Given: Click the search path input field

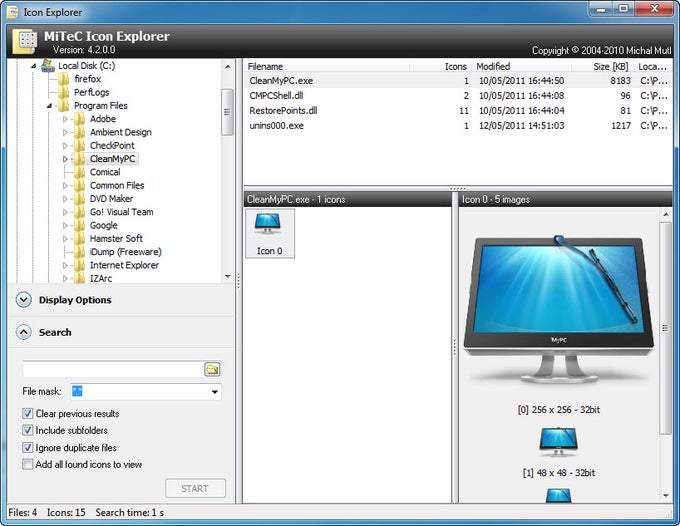Looking at the screenshot, I should coord(113,369).
